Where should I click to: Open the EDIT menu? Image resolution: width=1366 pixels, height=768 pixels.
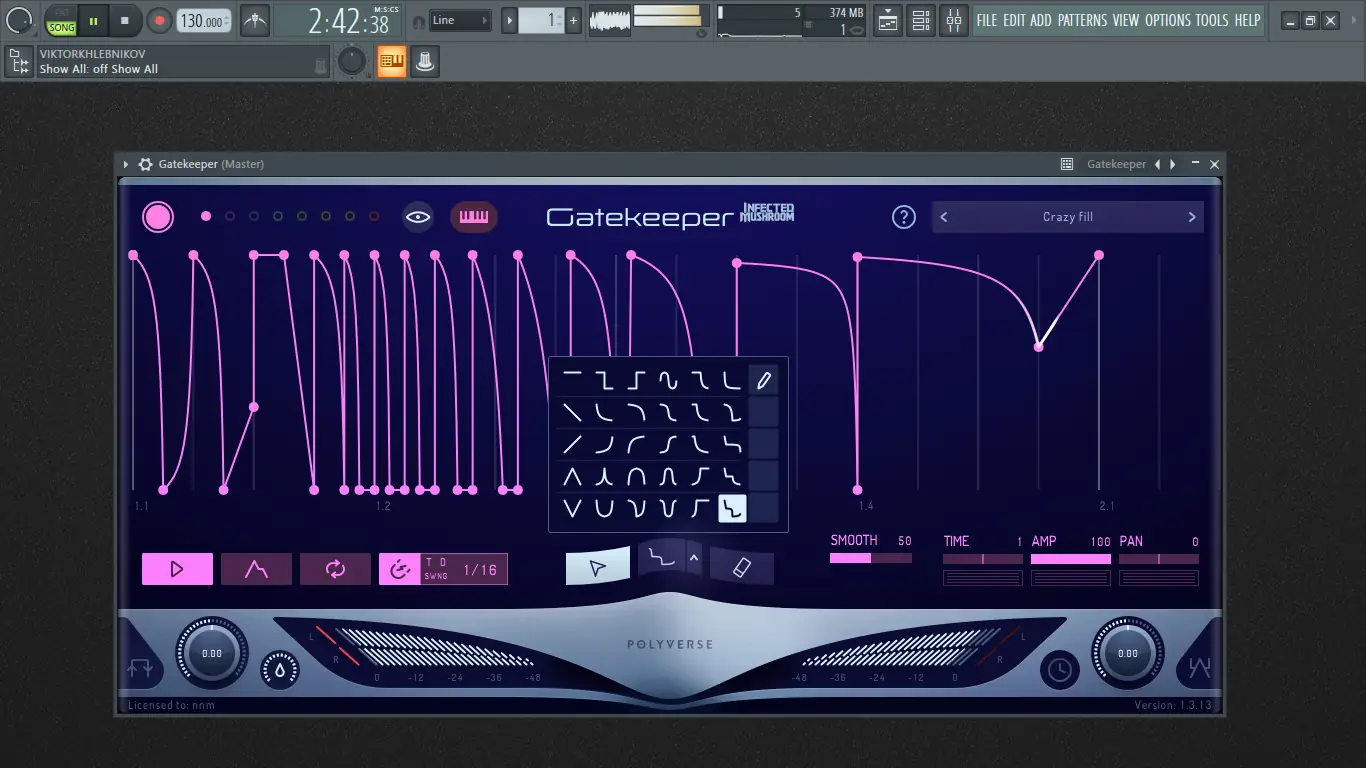click(x=1014, y=20)
